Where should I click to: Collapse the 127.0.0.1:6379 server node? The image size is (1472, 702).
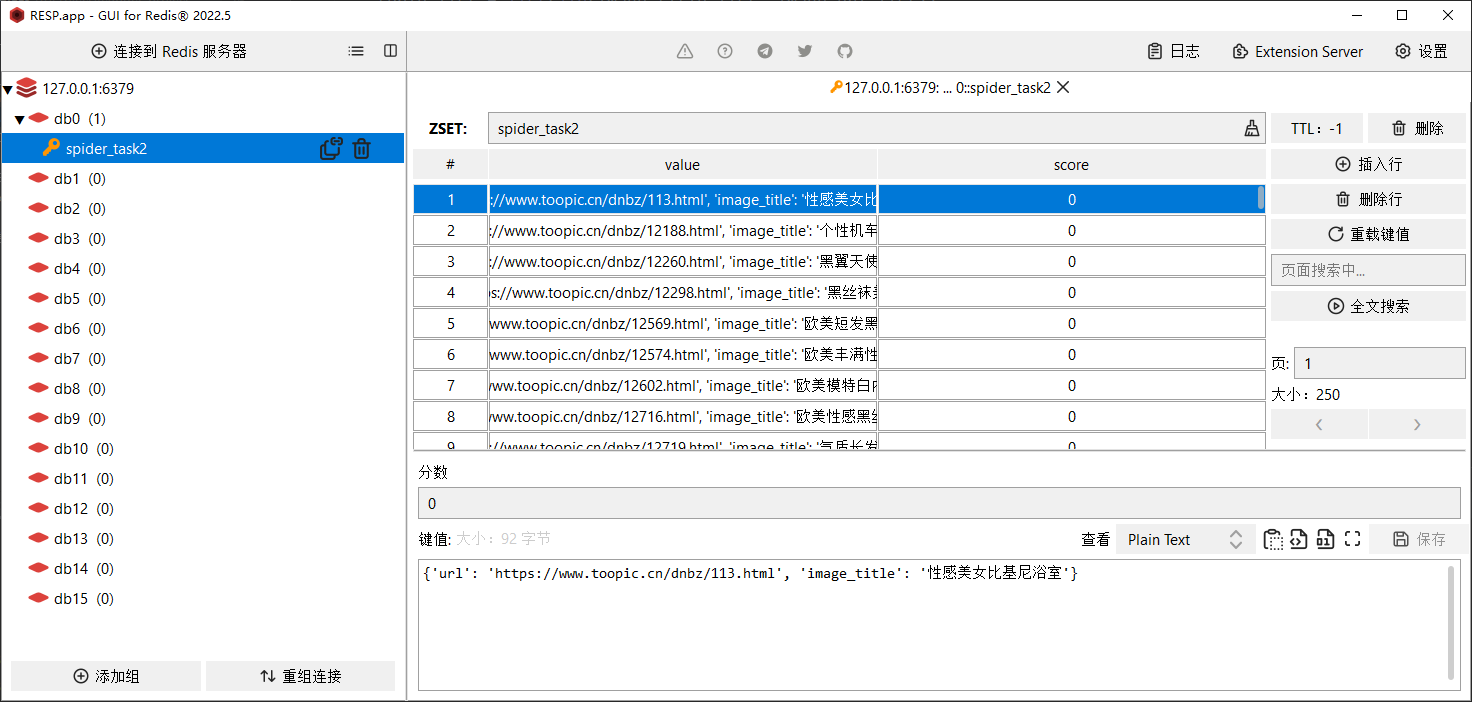[8, 88]
